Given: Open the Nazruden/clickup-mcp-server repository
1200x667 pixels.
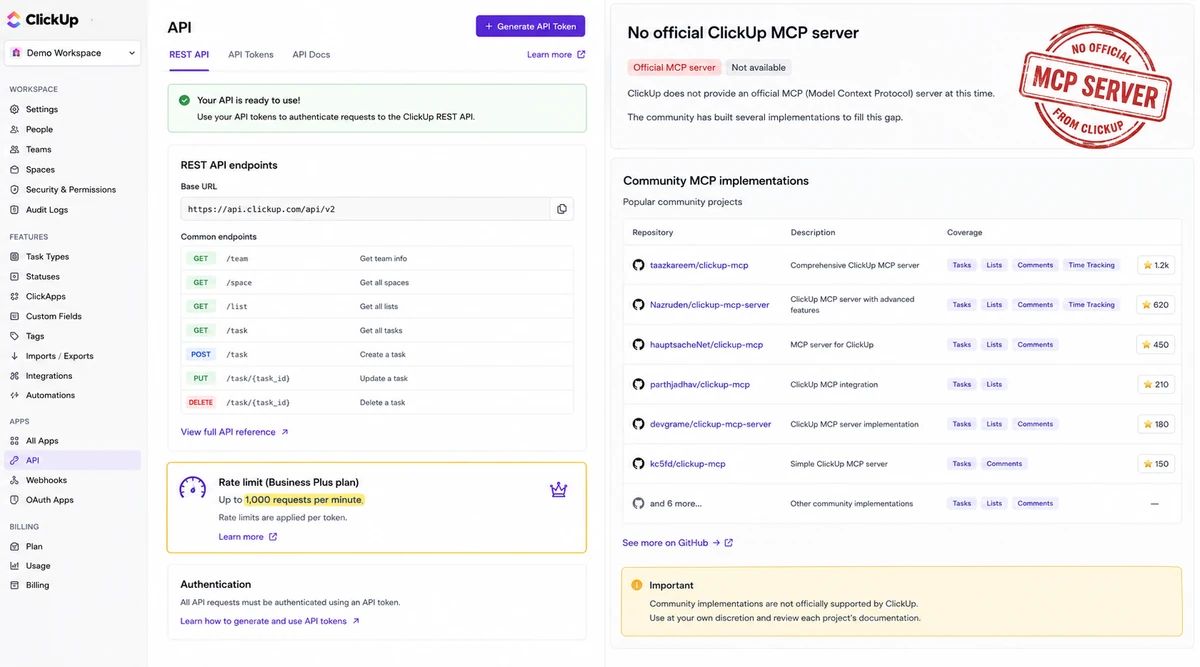Looking at the screenshot, I should [x=710, y=304].
